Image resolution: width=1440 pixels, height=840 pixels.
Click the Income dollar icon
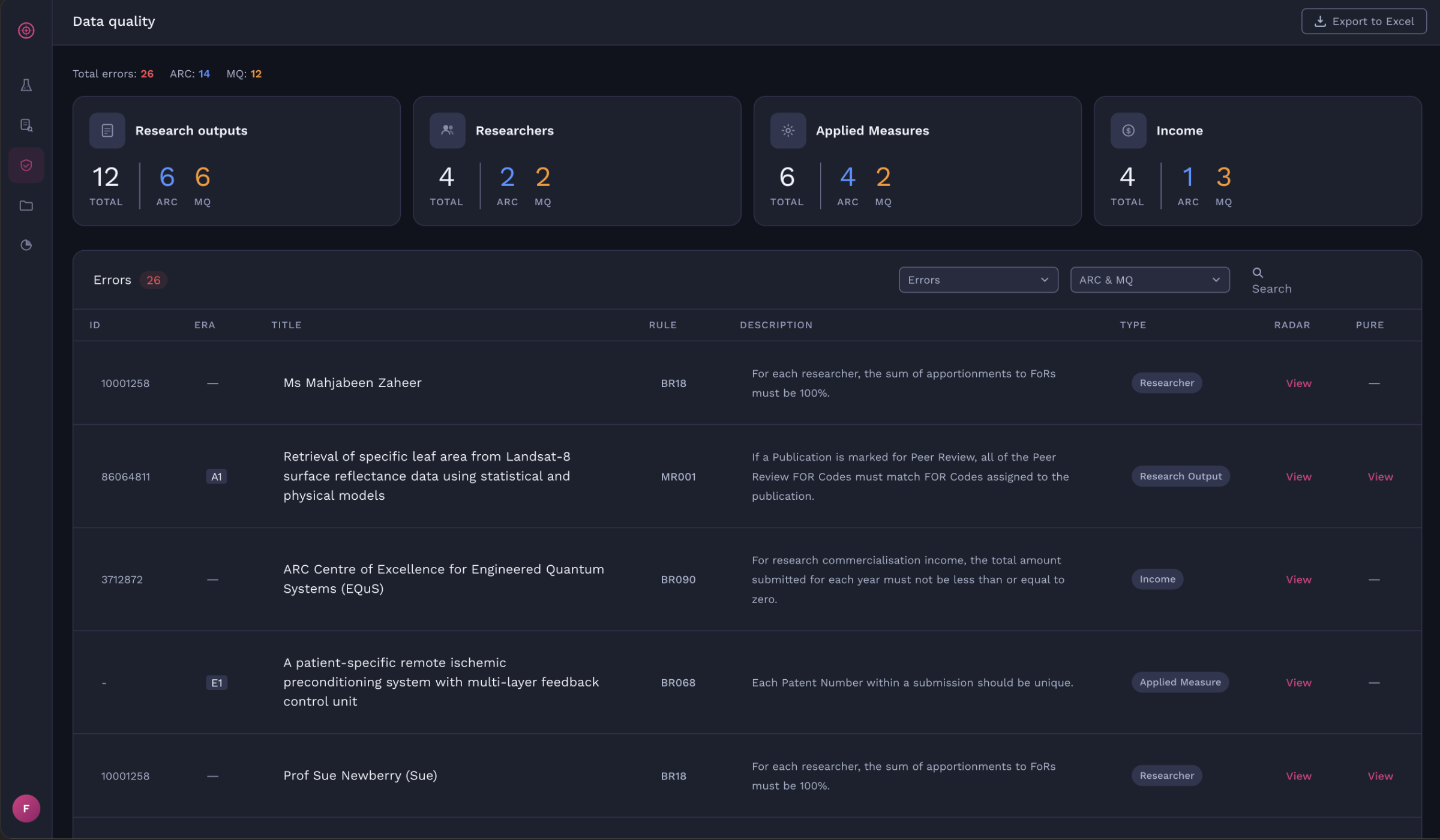1128,130
